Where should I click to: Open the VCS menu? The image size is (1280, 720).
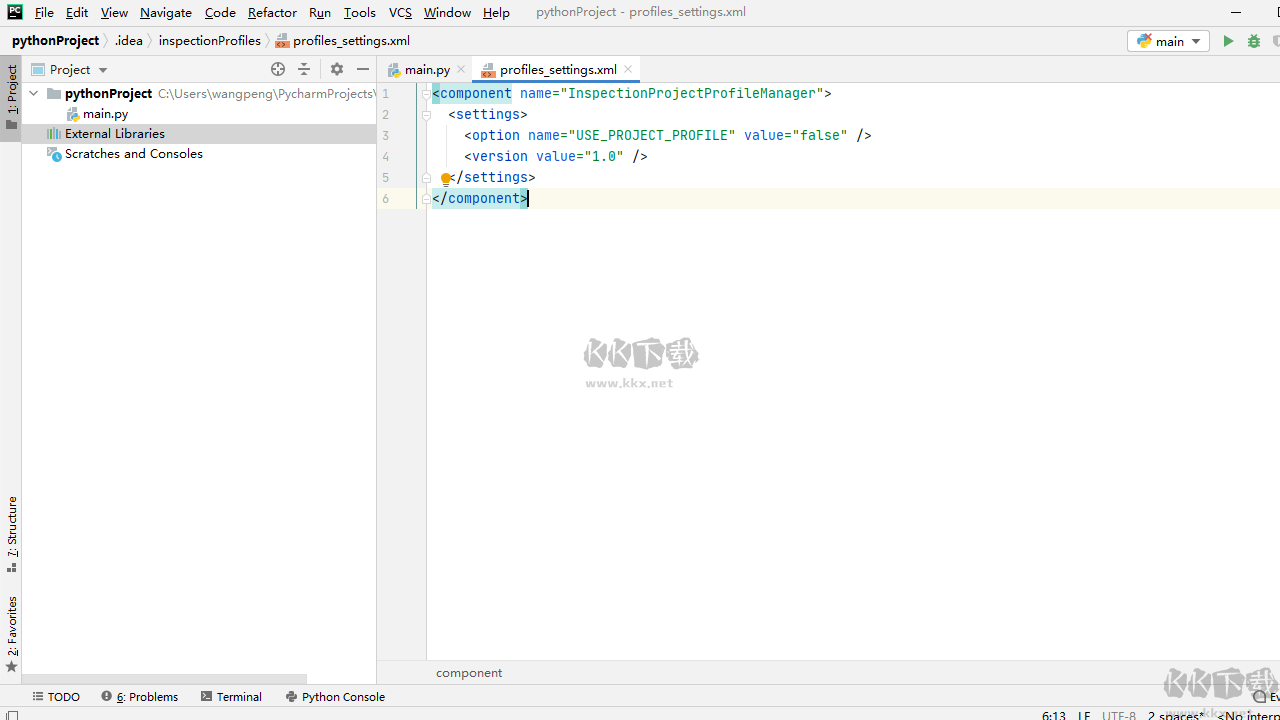400,12
